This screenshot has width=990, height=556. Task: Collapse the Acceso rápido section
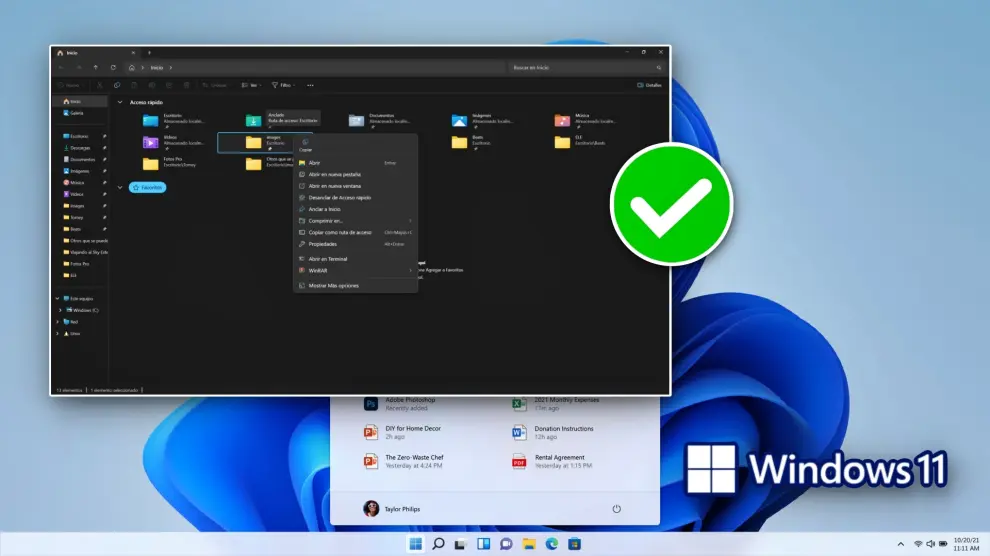[x=121, y=102]
